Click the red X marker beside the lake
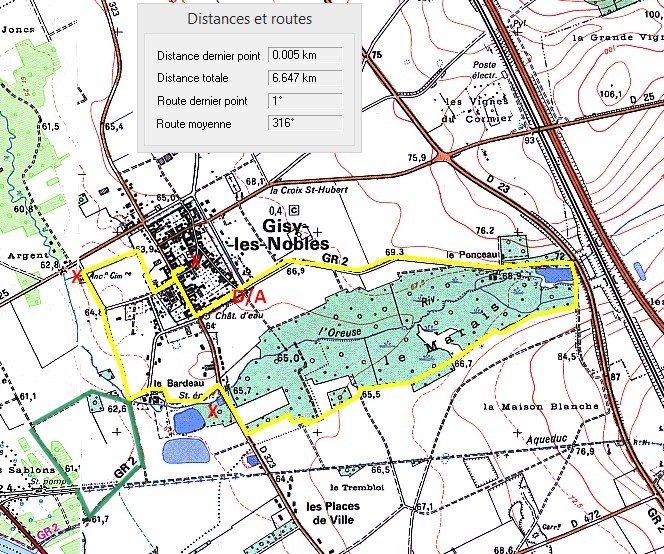664x554 pixels. [212, 410]
